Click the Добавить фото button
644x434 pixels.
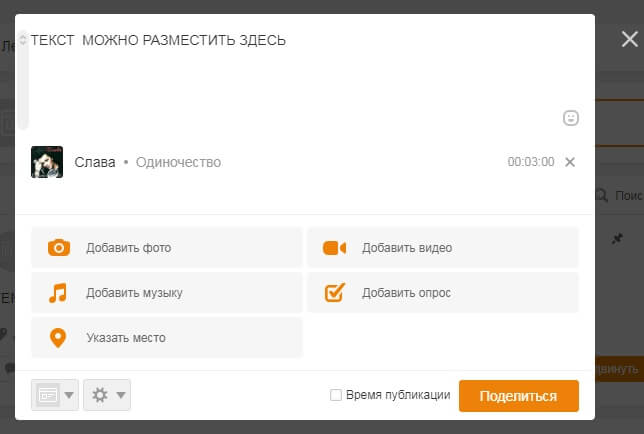coord(167,248)
